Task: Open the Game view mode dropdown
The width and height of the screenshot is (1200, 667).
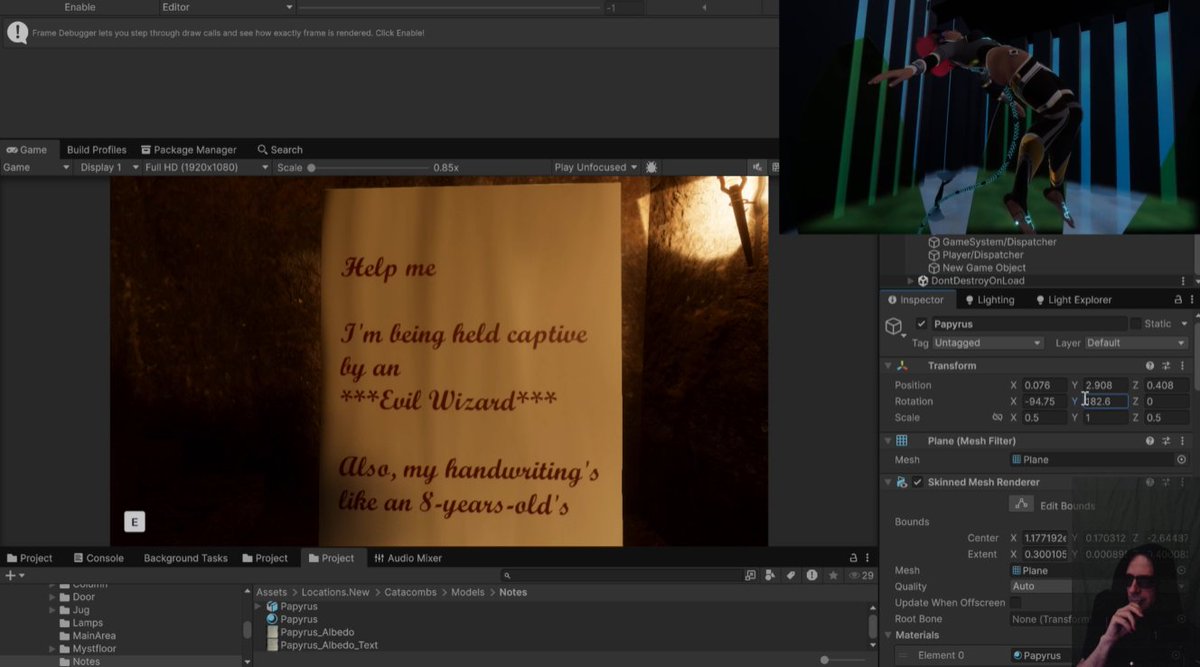Action: (37, 167)
